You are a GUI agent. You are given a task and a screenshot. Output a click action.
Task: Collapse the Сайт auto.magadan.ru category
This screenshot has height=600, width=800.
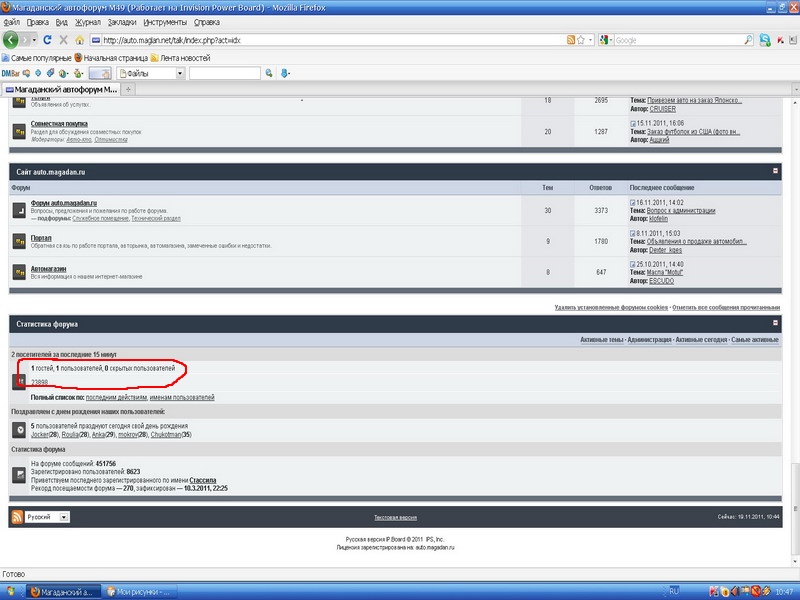775,171
